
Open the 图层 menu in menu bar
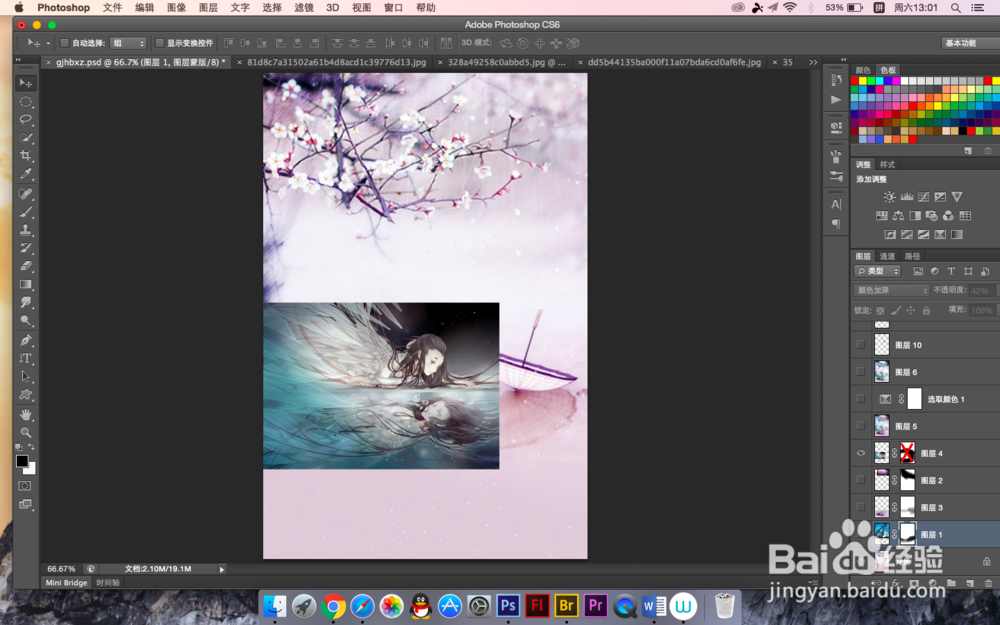(208, 8)
